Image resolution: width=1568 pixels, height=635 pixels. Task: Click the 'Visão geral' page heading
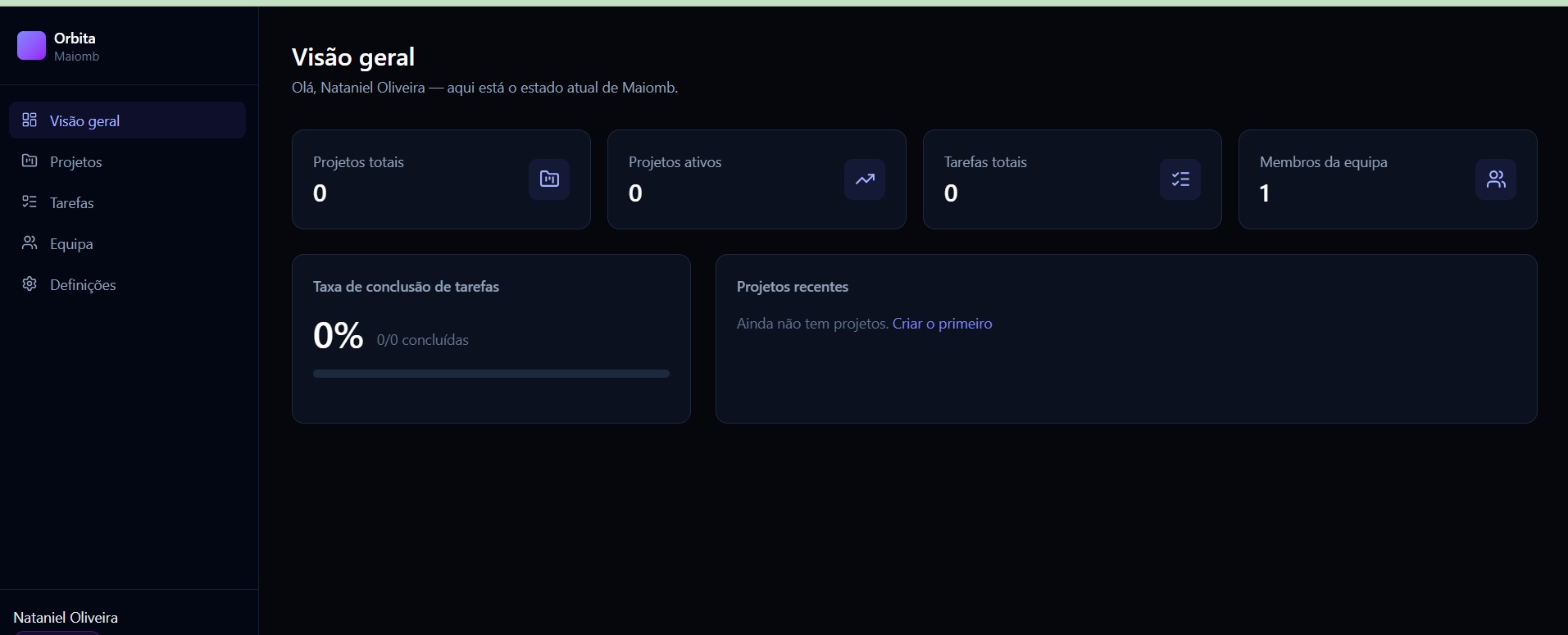[353, 57]
